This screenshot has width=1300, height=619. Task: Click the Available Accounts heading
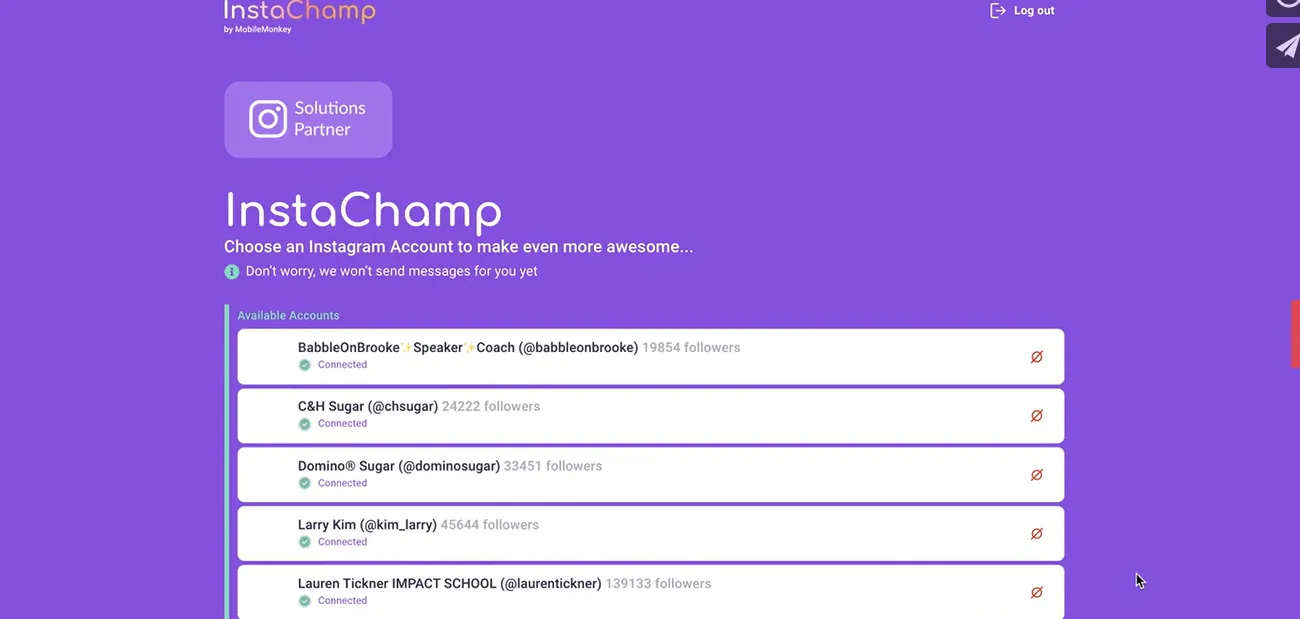[x=288, y=315]
